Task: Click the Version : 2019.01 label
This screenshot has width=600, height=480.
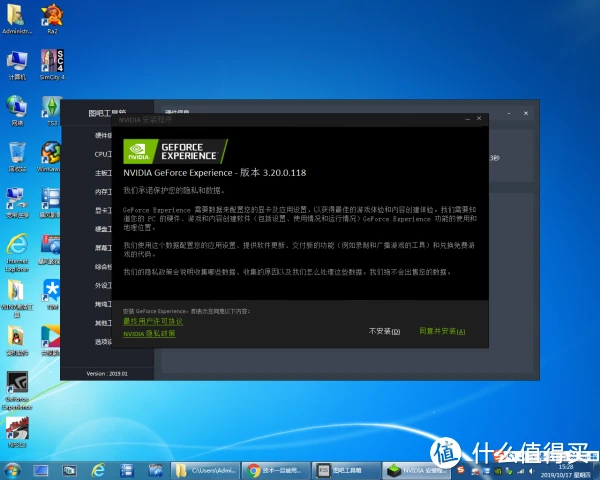Action: point(107,374)
